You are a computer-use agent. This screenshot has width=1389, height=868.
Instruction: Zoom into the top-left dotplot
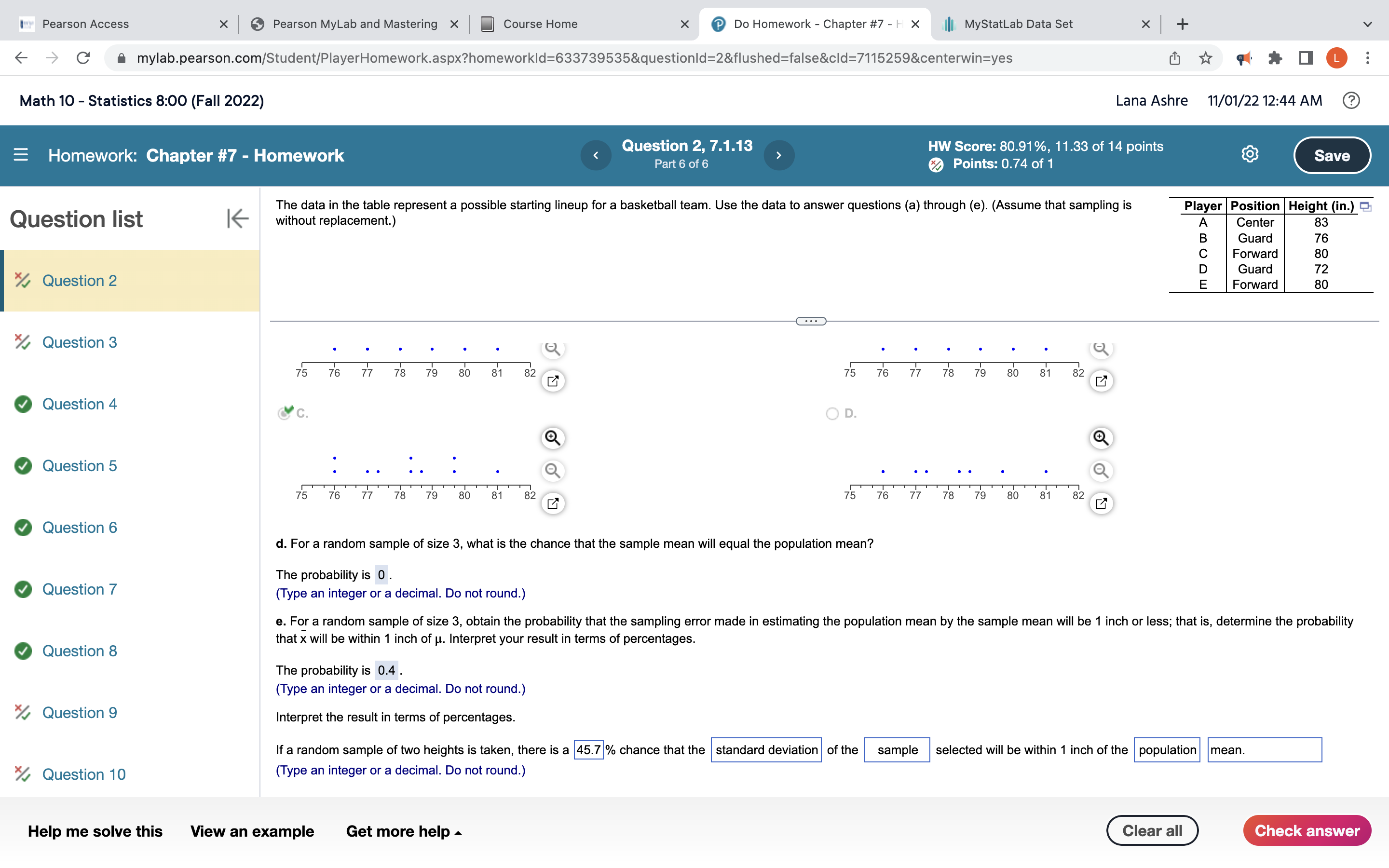[552, 348]
